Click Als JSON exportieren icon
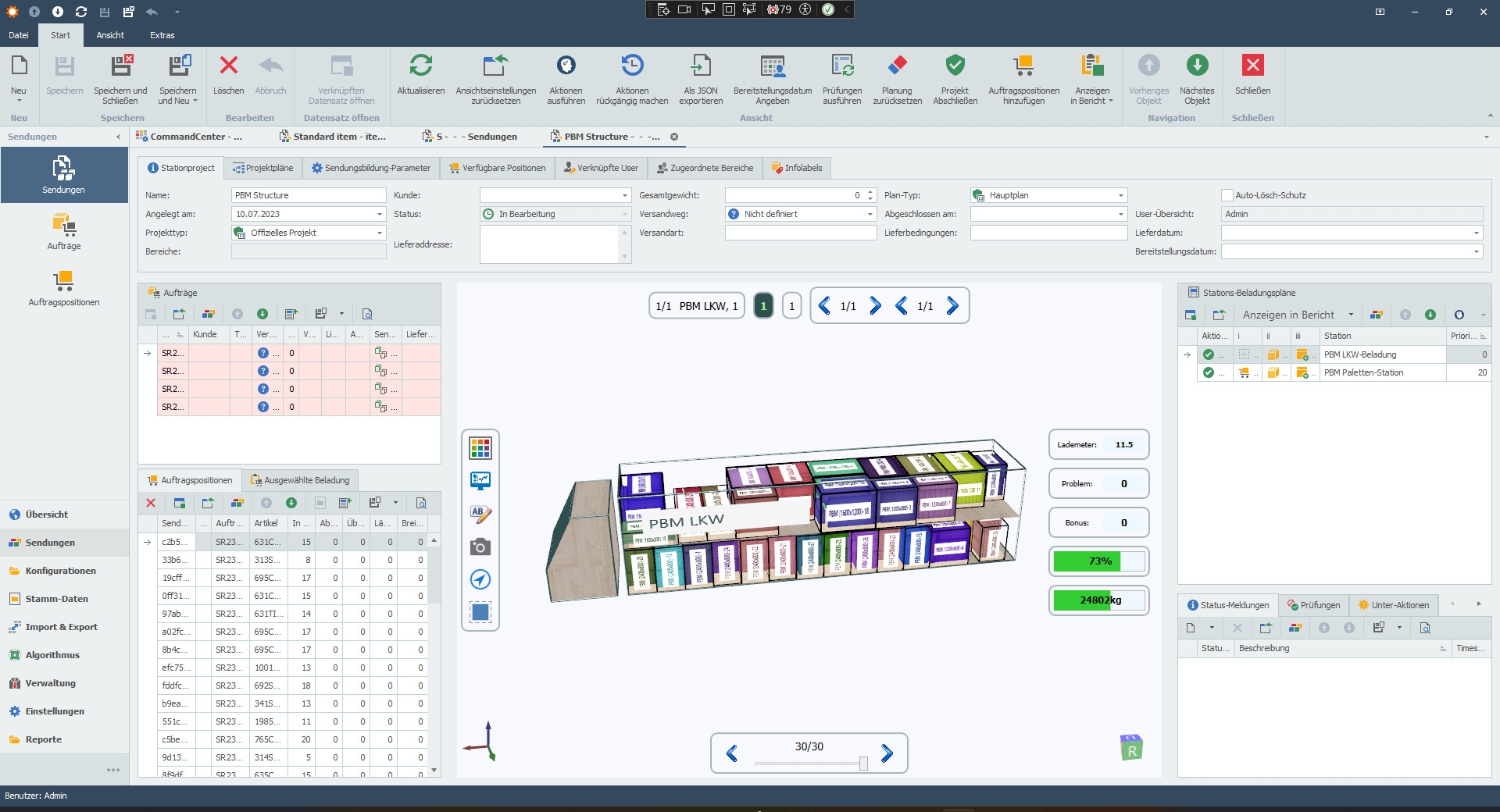 (700, 66)
